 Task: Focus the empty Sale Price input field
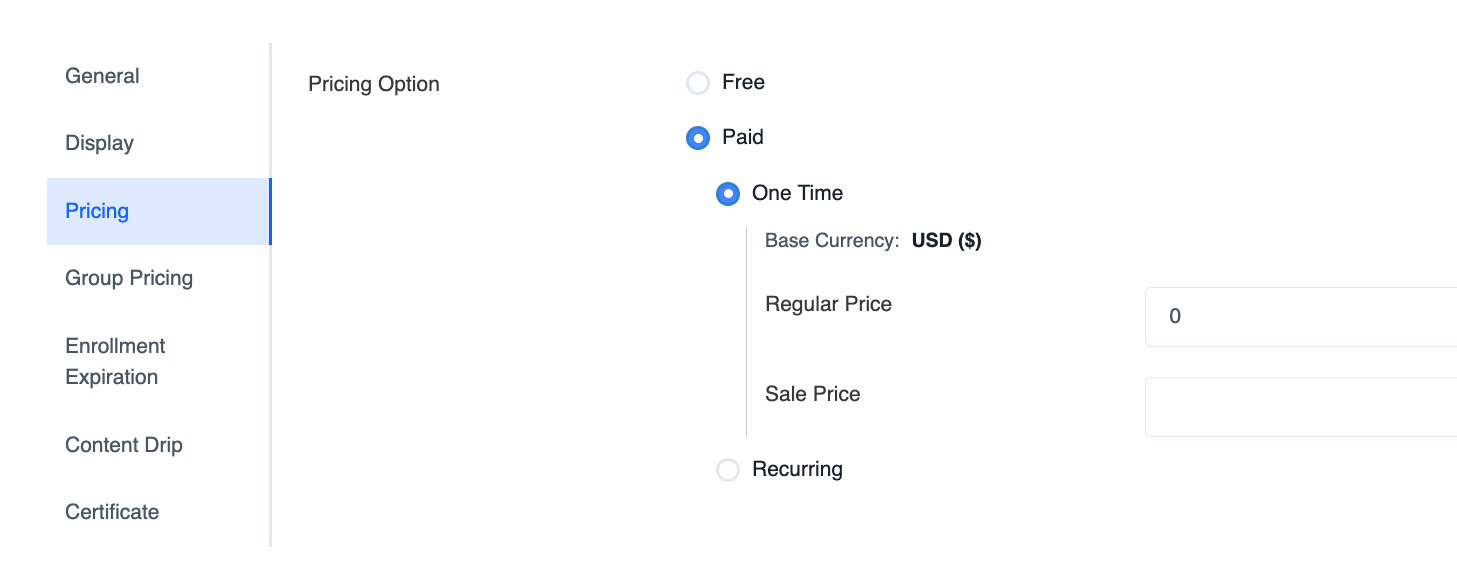click(1300, 407)
